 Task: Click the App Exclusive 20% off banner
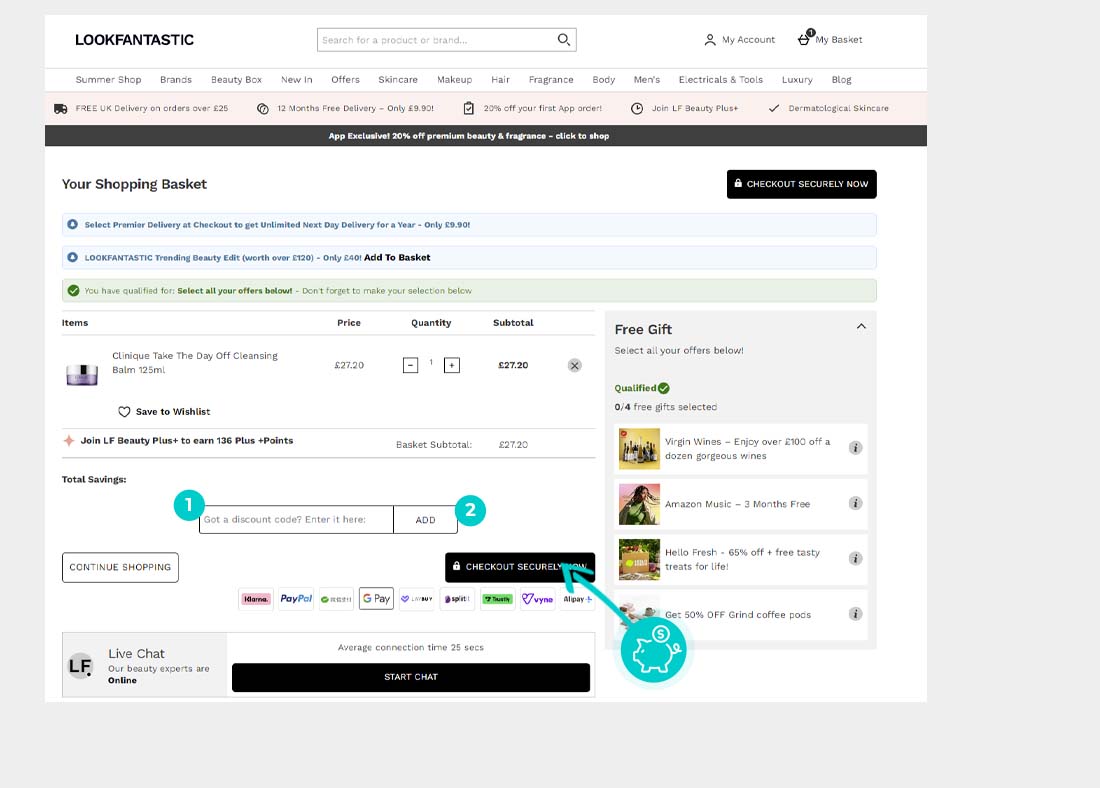(x=485, y=135)
